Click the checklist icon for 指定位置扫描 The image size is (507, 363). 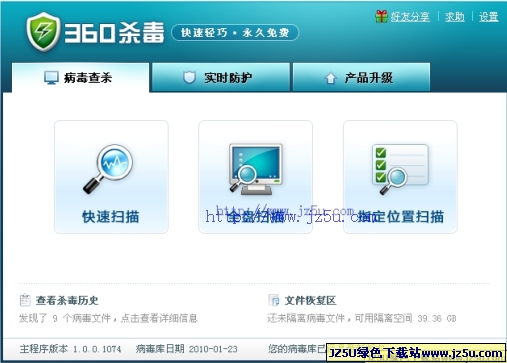click(400, 169)
